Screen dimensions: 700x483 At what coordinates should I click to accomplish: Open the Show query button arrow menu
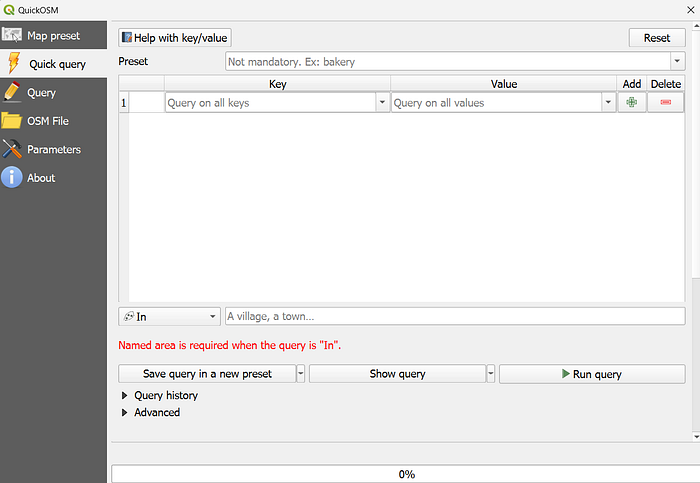(x=491, y=374)
